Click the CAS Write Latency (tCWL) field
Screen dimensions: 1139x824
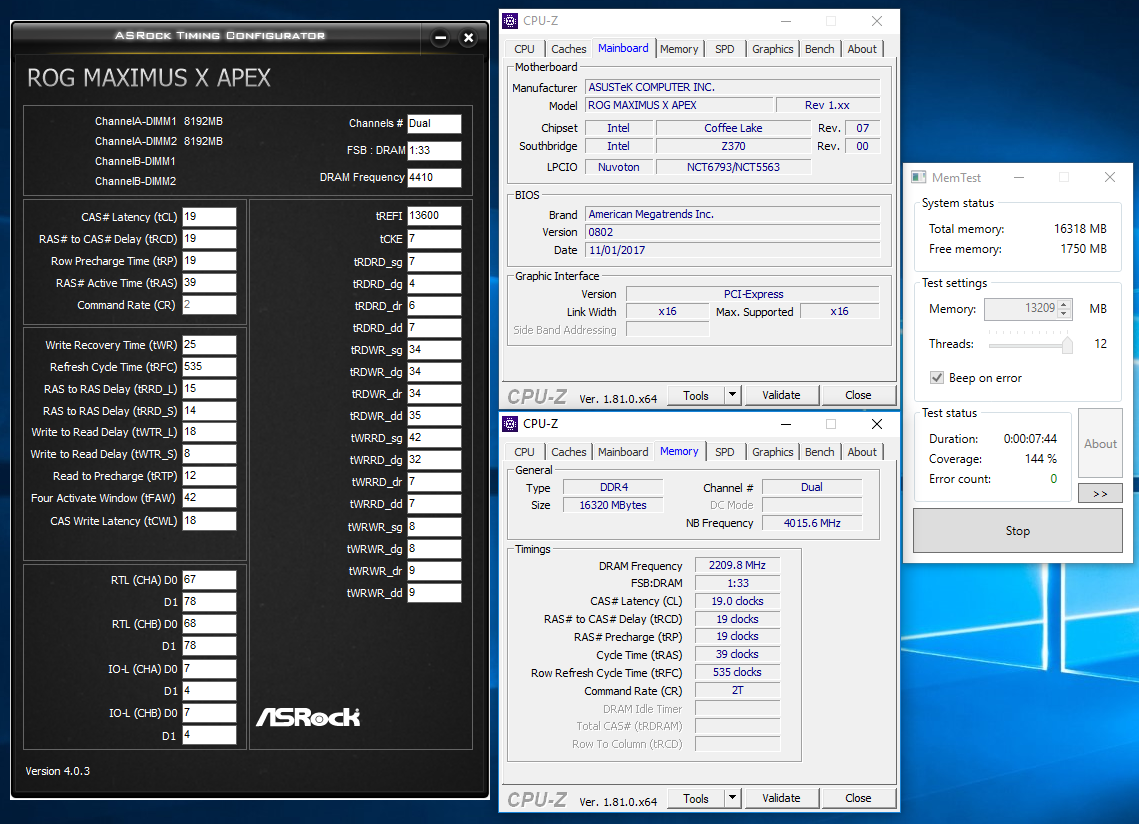coord(209,520)
